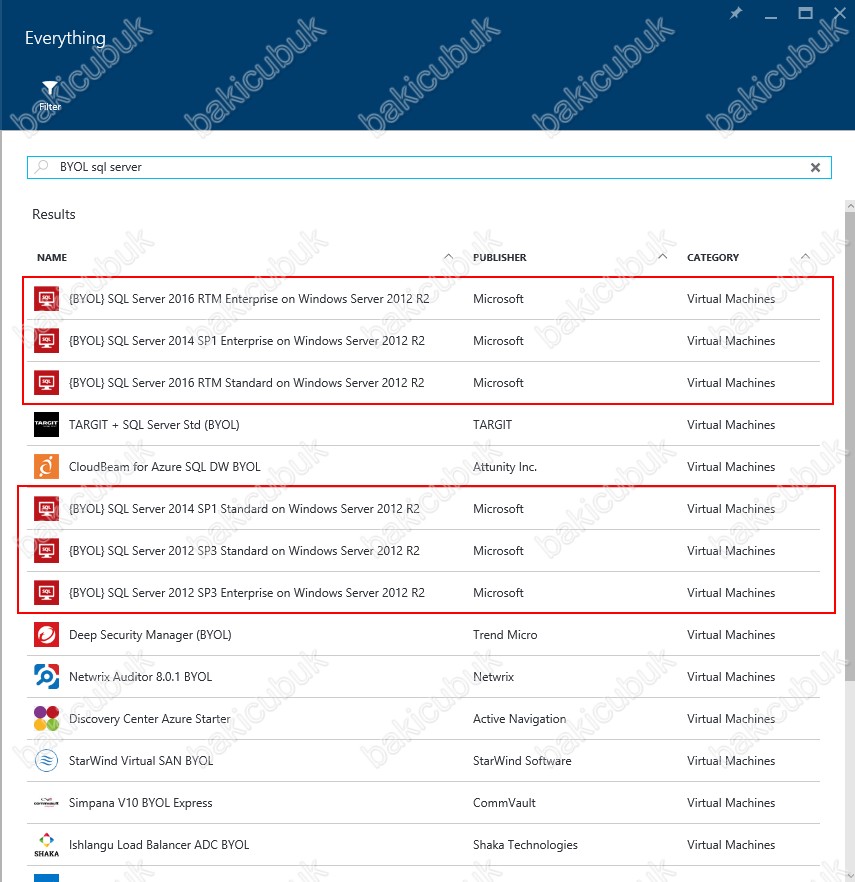Select 'Netwrix Auditor 8.0.1 BYOL' entry
The height and width of the screenshot is (882, 855).
pos(141,677)
